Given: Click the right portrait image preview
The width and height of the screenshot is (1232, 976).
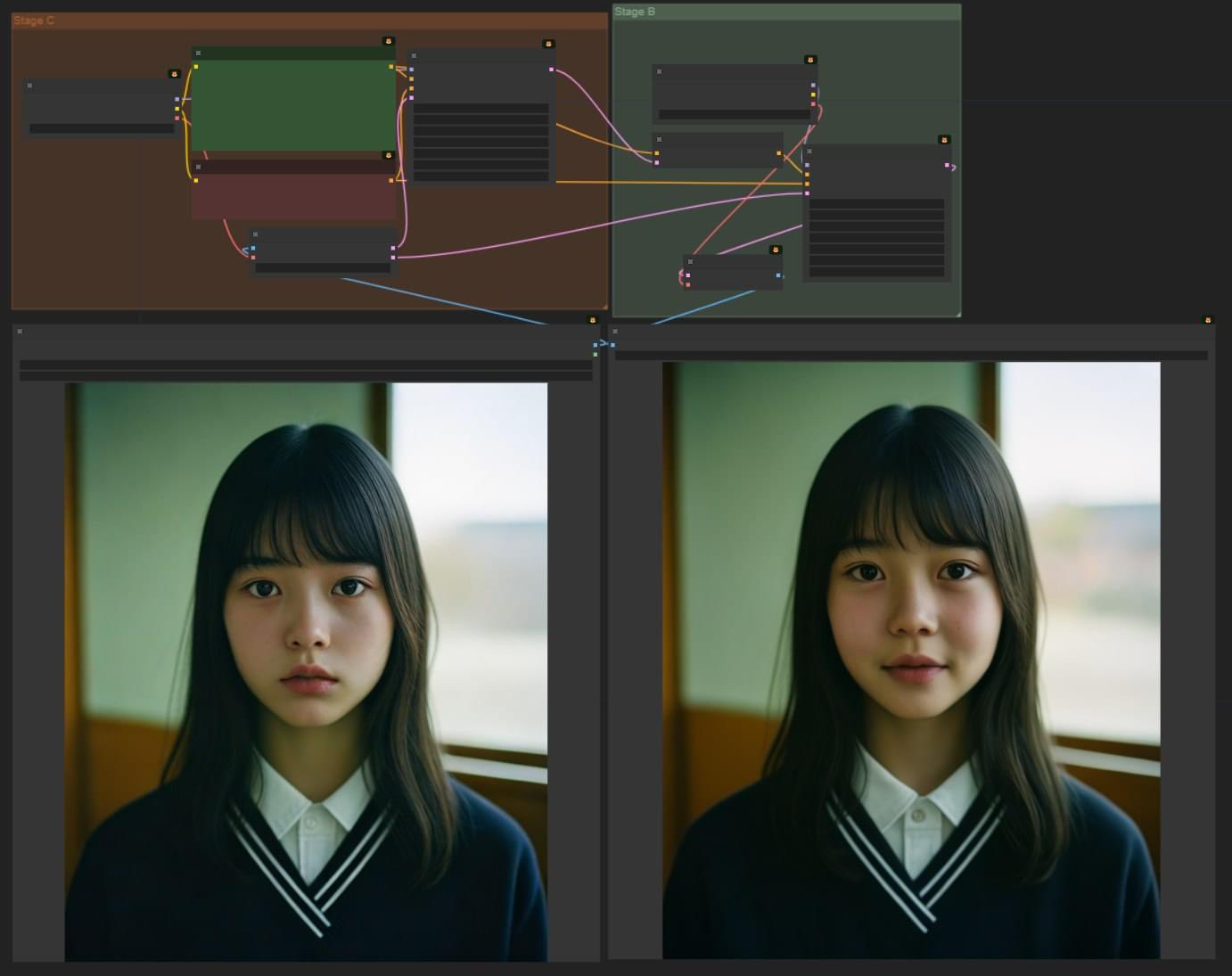Looking at the screenshot, I should point(911,660).
